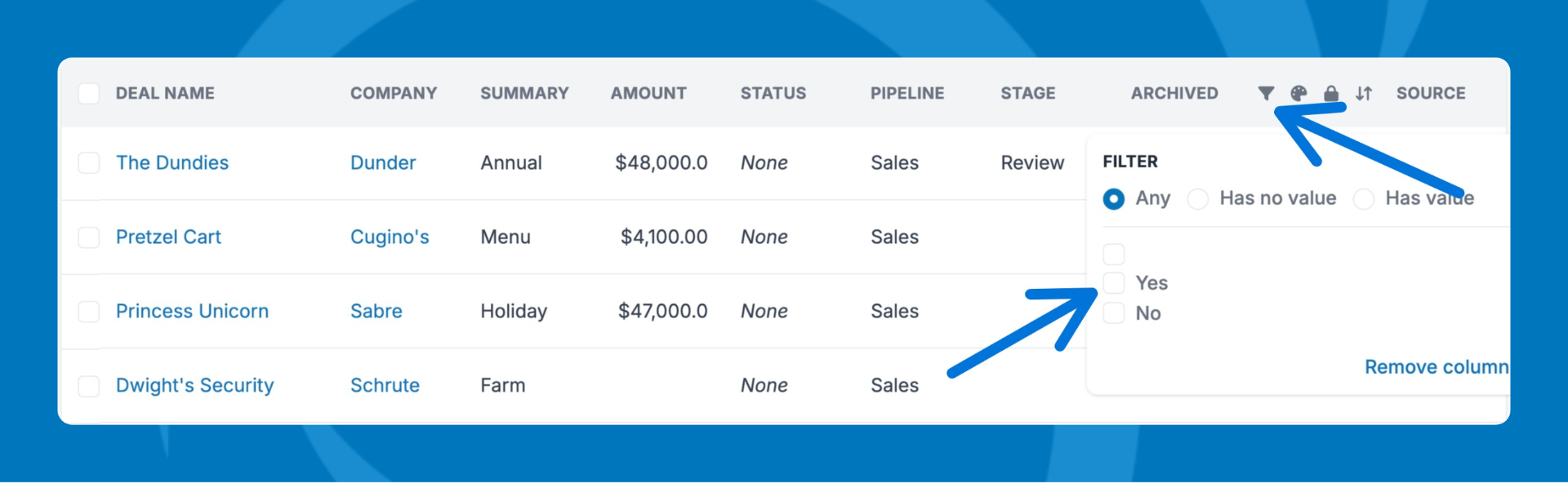
Task: Click the 'Amount' column header
Action: point(648,94)
